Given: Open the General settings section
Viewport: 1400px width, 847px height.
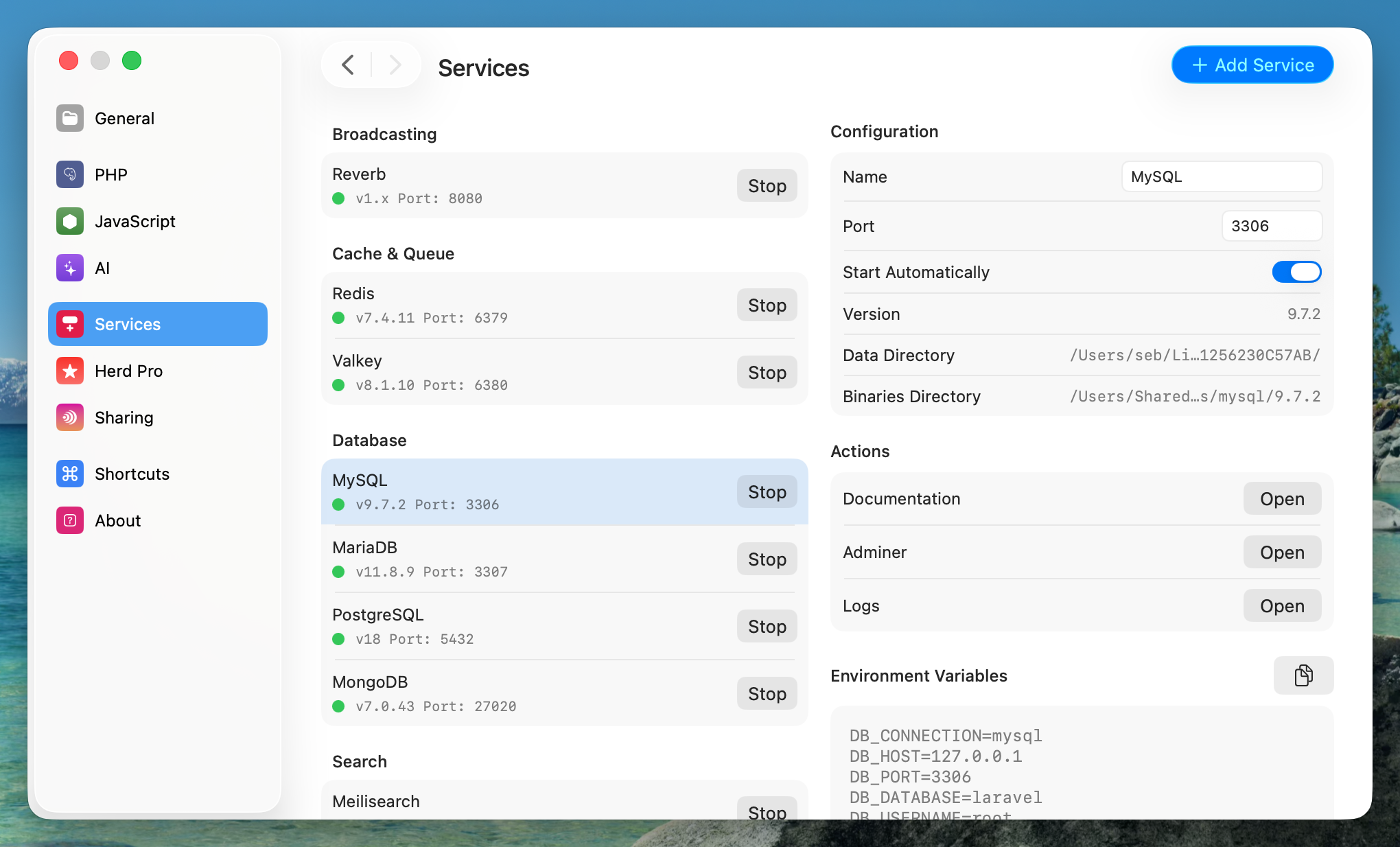Looking at the screenshot, I should click(x=158, y=118).
